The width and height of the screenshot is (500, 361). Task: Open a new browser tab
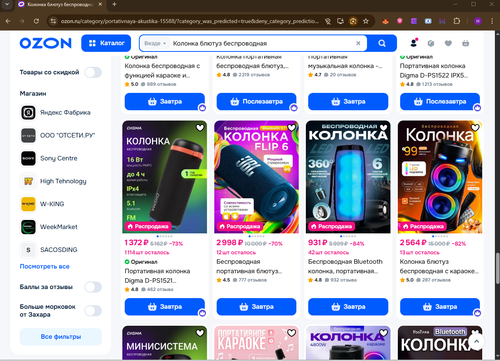click(x=114, y=4)
